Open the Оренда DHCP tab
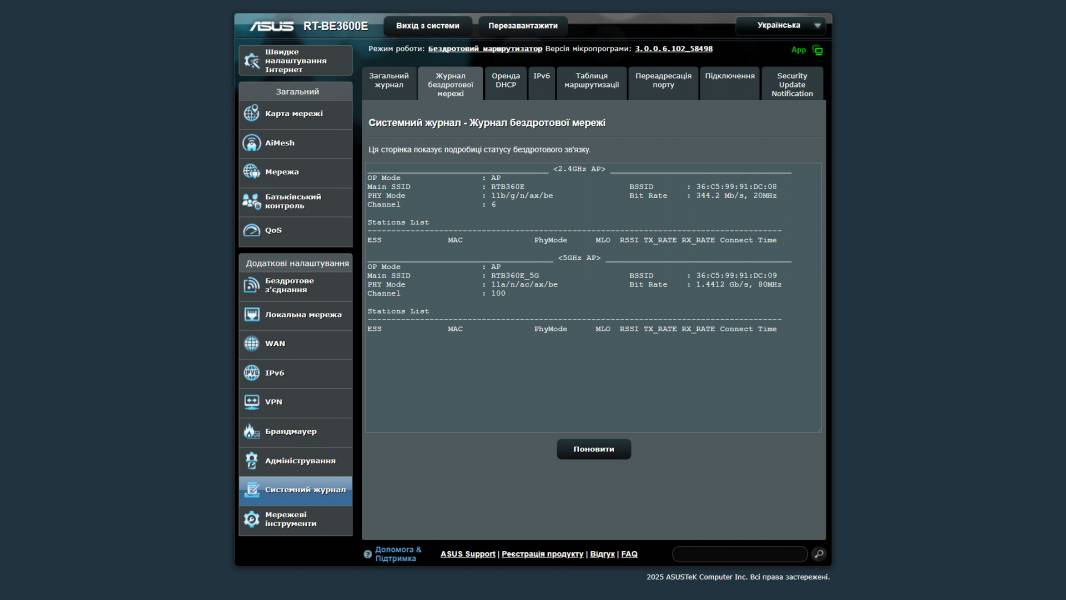The height and width of the screenshot is (600, 1066). coord(505,84)
